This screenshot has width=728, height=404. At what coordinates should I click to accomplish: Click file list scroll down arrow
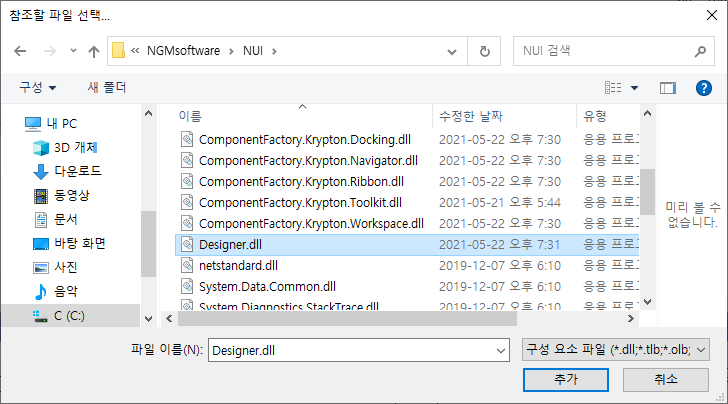click(648, 302)
